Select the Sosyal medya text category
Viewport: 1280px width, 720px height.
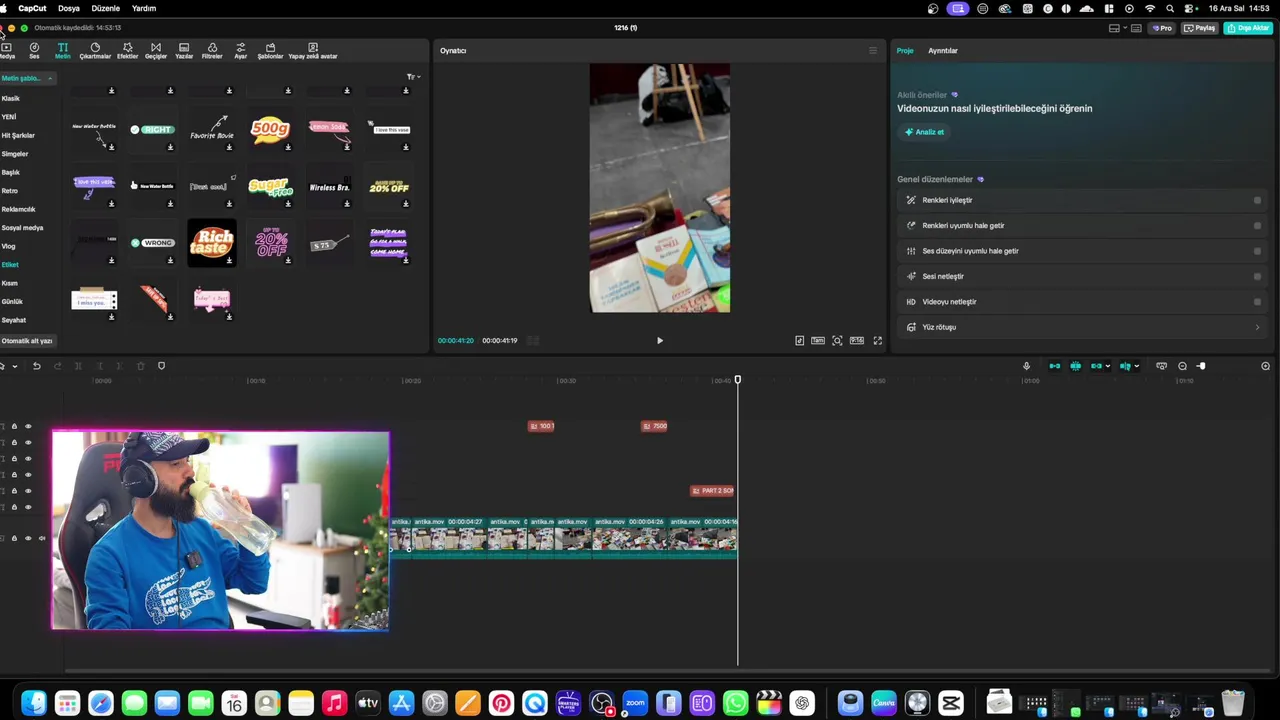coord(22,228)
